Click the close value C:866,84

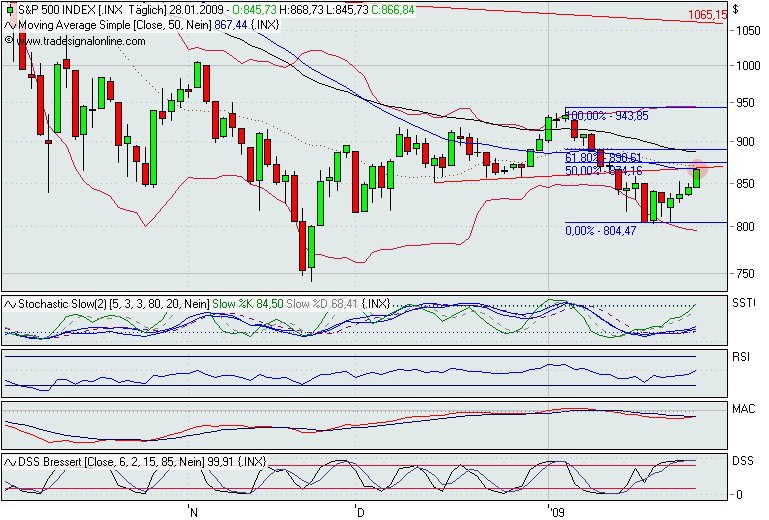[x=392, y=9]
